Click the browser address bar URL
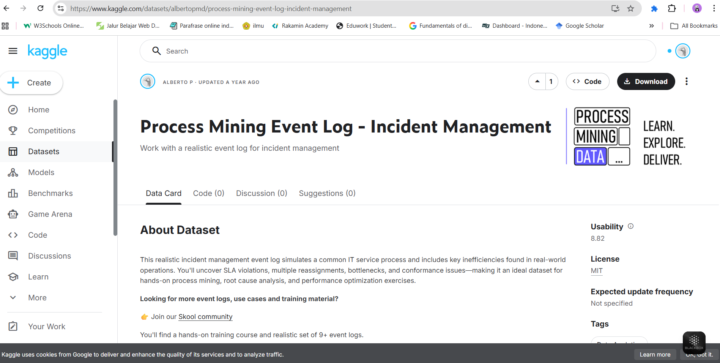Image resolution: width=720 pixels, height=363 pixels. coord(211,9)
